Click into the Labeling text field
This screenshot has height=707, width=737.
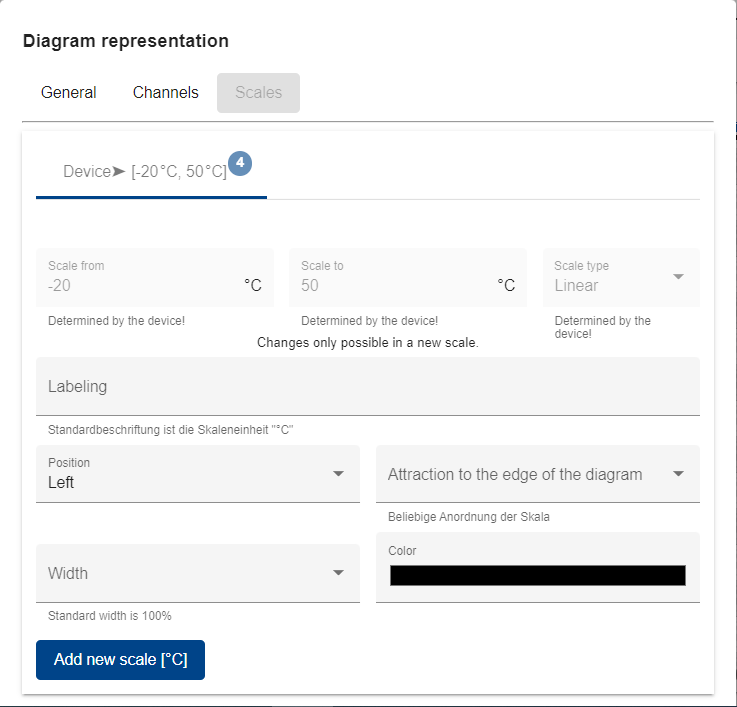(367, 386)
